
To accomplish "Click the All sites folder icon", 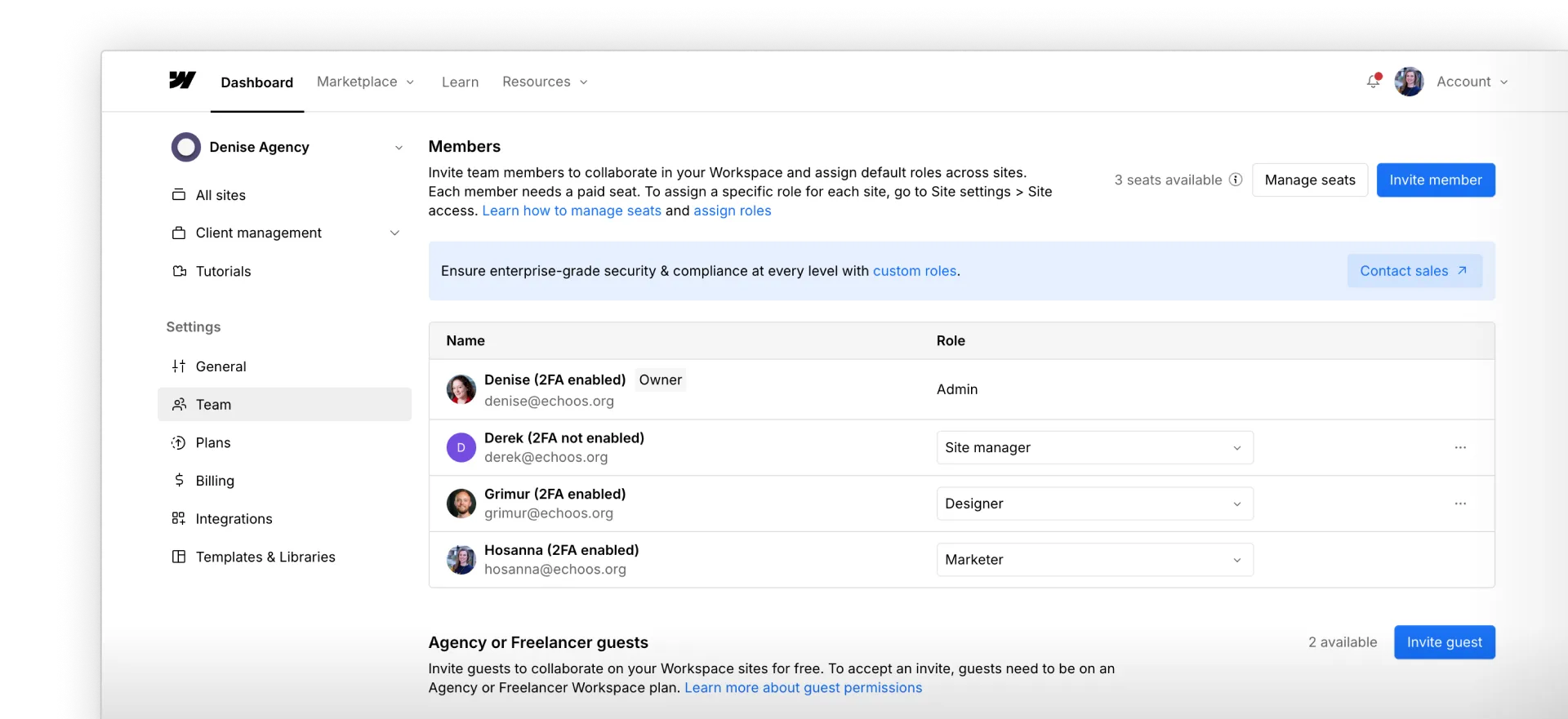I will tap(179, 194).
